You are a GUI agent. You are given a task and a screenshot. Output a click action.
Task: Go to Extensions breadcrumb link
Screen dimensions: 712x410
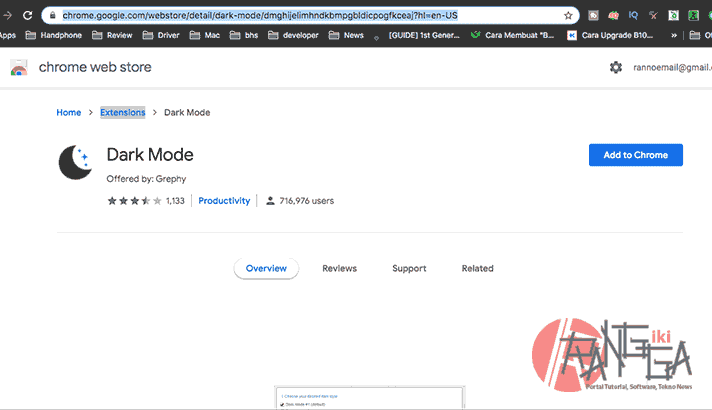[123, 113]
